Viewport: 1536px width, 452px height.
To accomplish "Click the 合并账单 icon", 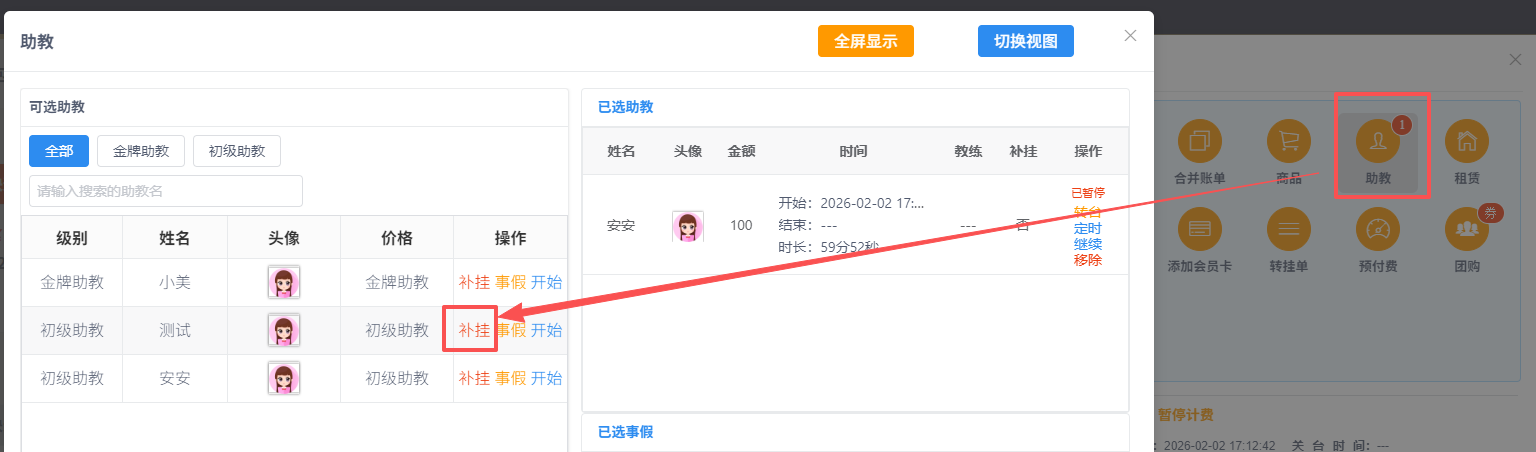I will tap(1199, 142).
